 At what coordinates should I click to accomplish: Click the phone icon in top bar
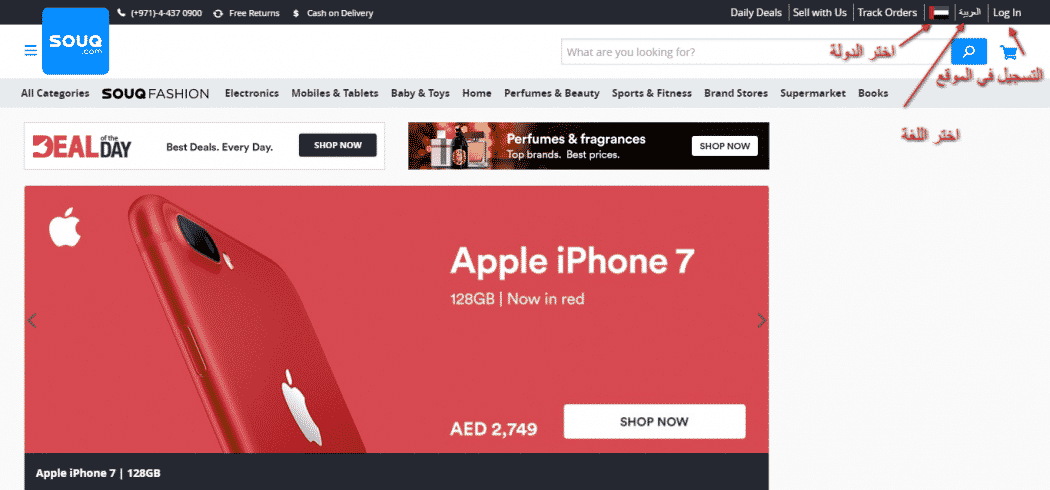point(121,13)
